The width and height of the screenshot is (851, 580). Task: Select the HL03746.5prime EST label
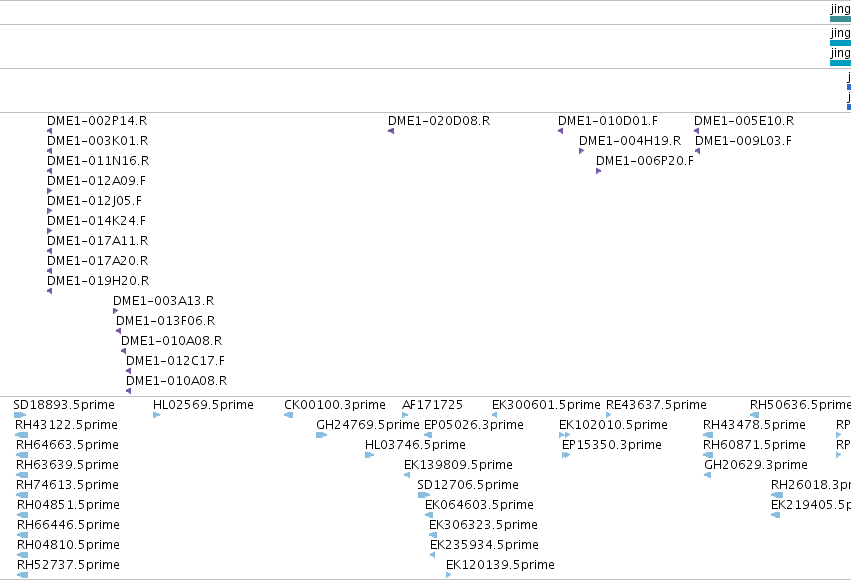coord(415,445)
